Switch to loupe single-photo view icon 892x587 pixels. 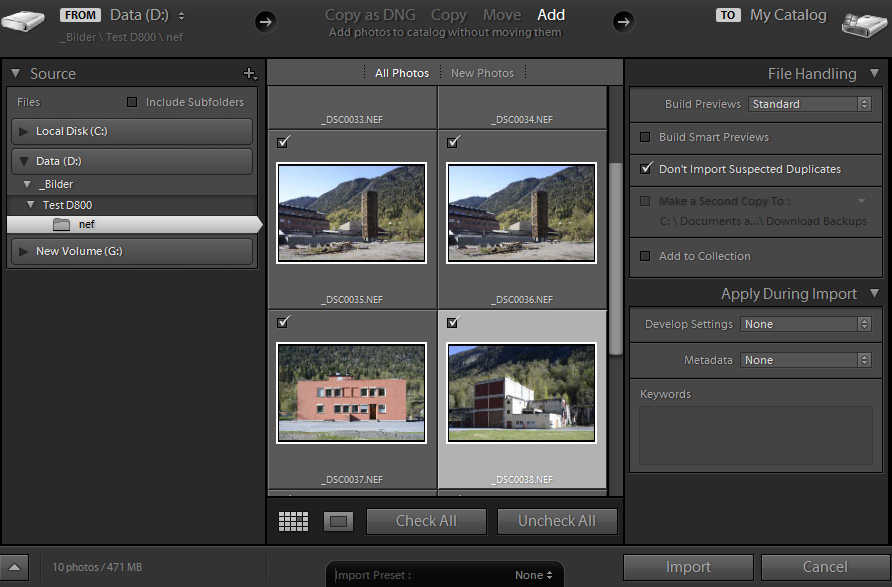(338, 521)
